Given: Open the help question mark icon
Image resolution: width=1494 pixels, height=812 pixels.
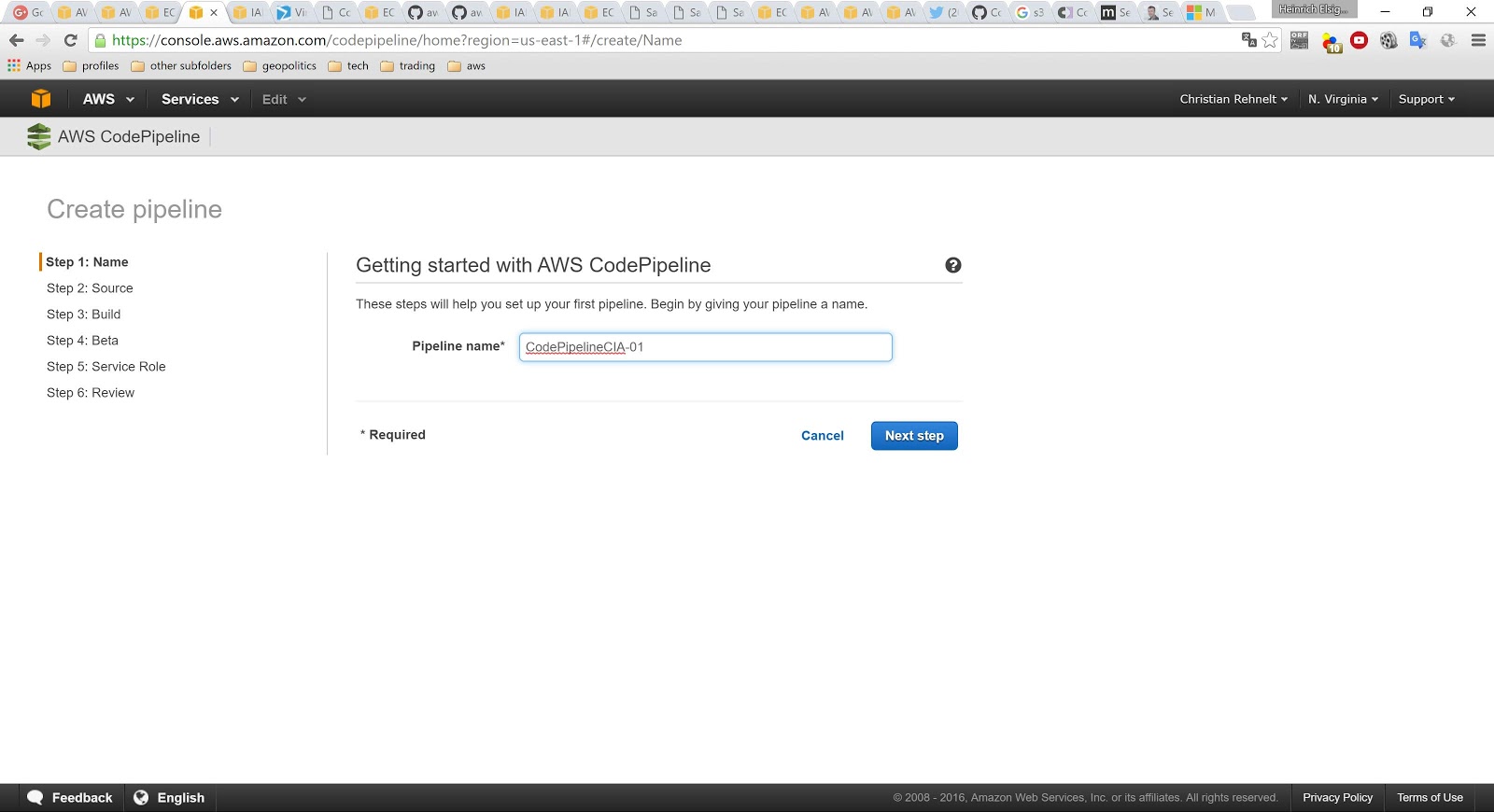Looking at the screenshot, I should pos(952,265).
